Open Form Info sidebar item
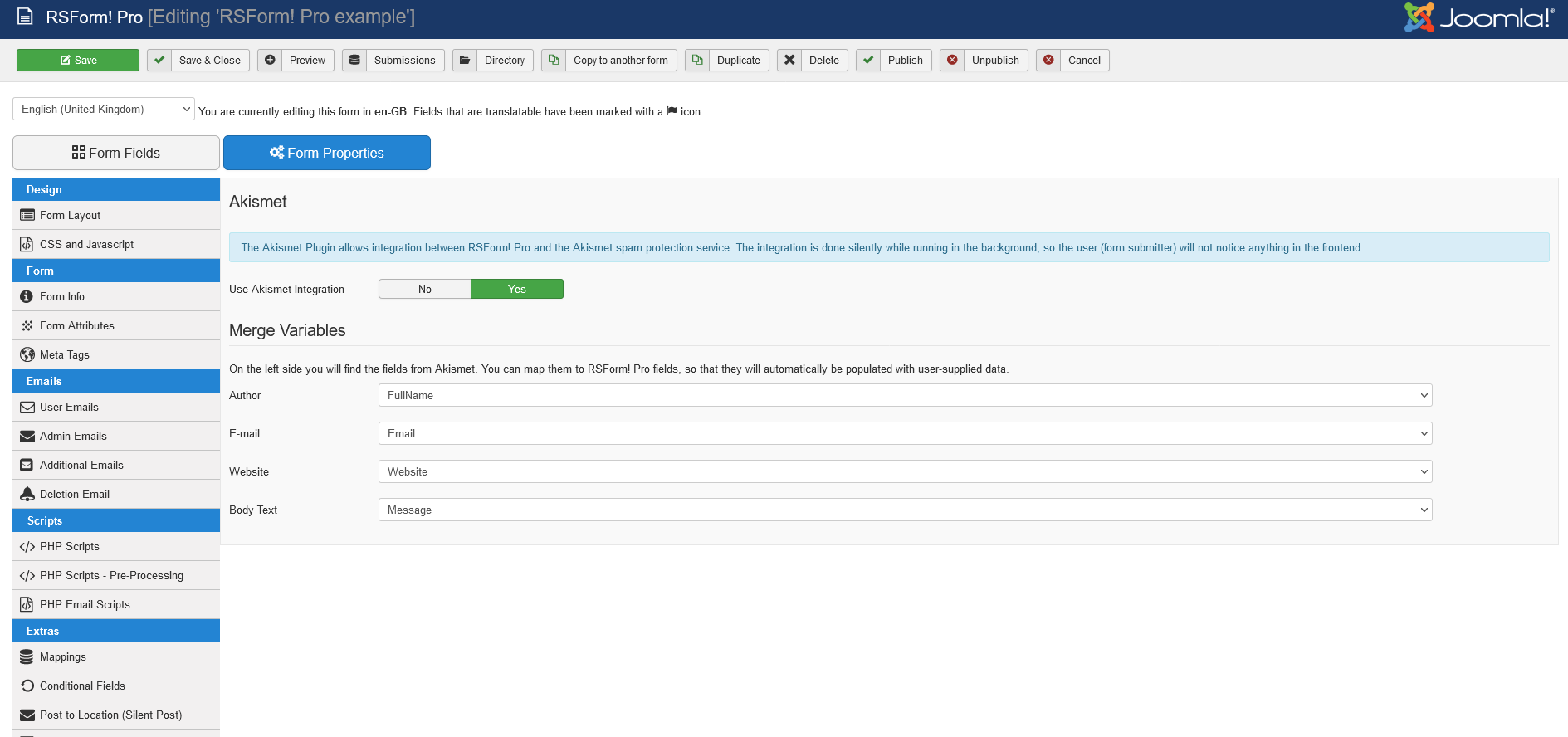The image size is (1568, 737). (x=116, y=296)
